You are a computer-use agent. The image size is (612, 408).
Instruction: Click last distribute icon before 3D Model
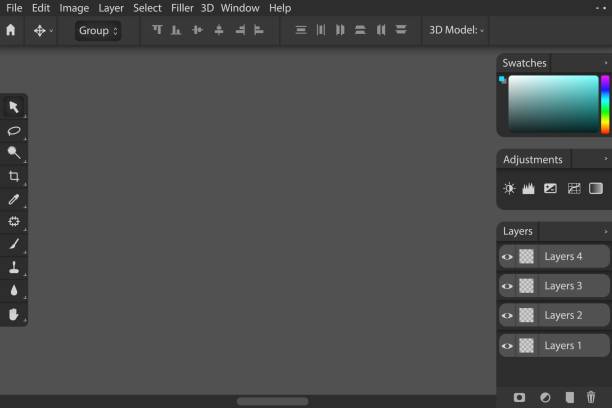401,30
